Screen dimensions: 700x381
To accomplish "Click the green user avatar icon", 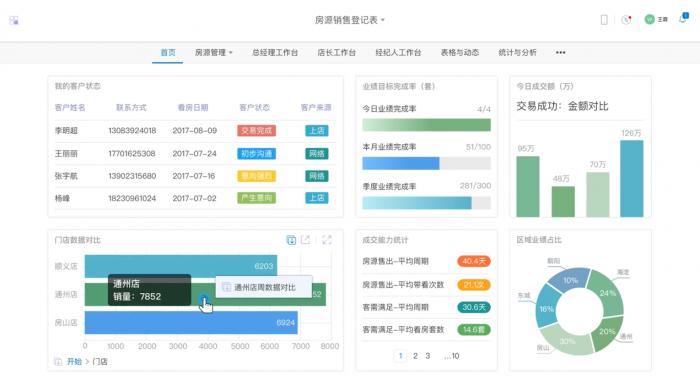I will 650,19.
